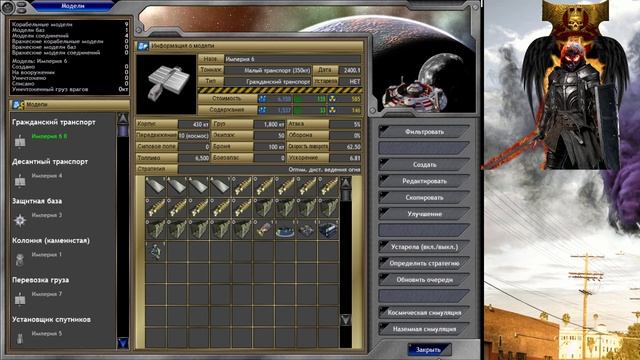640x360 pixels.
Task: Click the Корабельные модели statistics line
Action: tap(70, 24)
